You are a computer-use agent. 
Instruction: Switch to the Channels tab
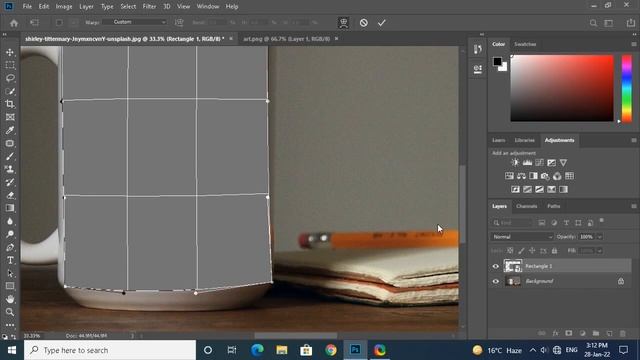pos(527,206)
